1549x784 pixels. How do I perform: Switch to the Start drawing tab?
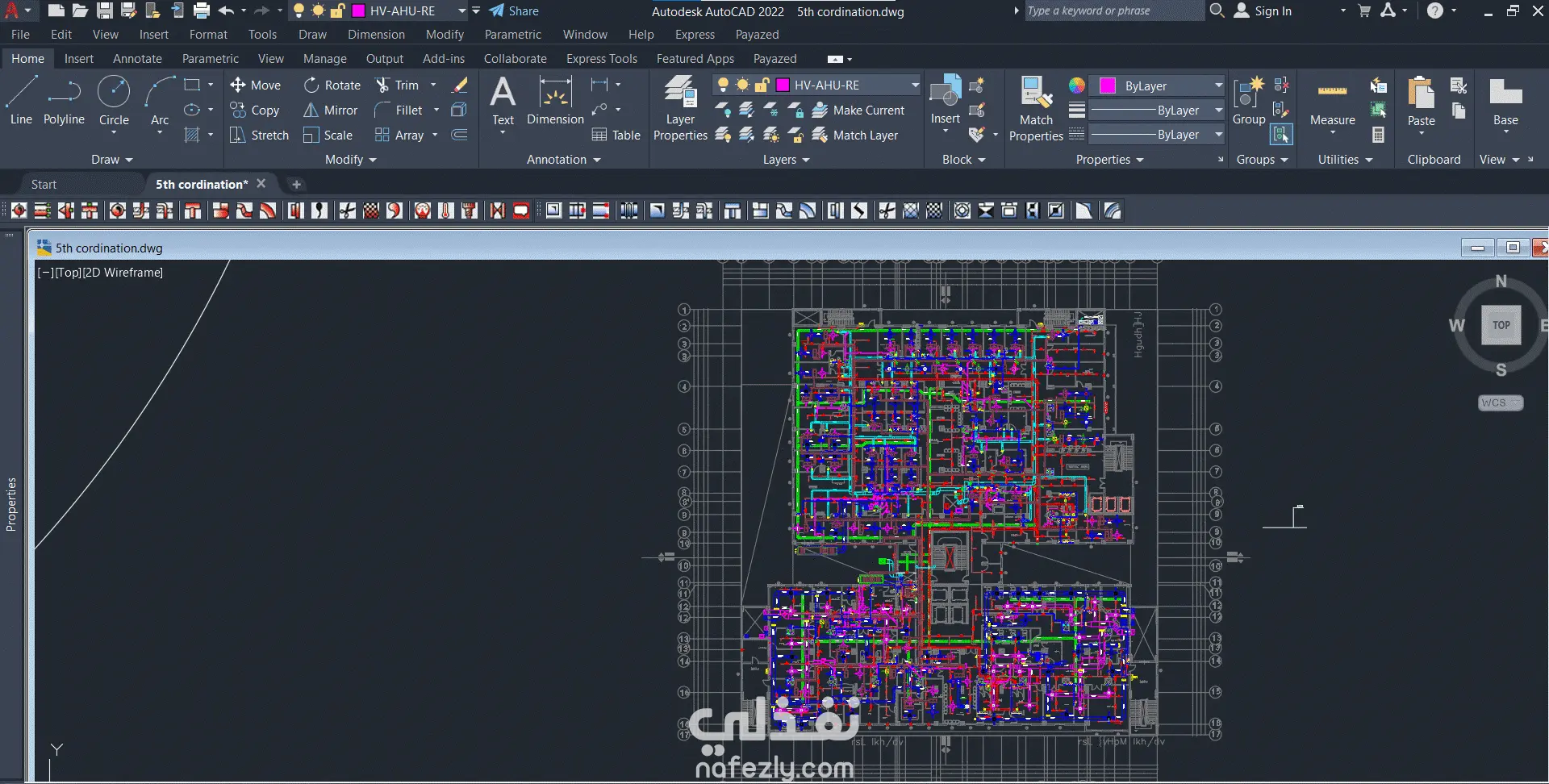pyautogui.click(x=44, y=185)
